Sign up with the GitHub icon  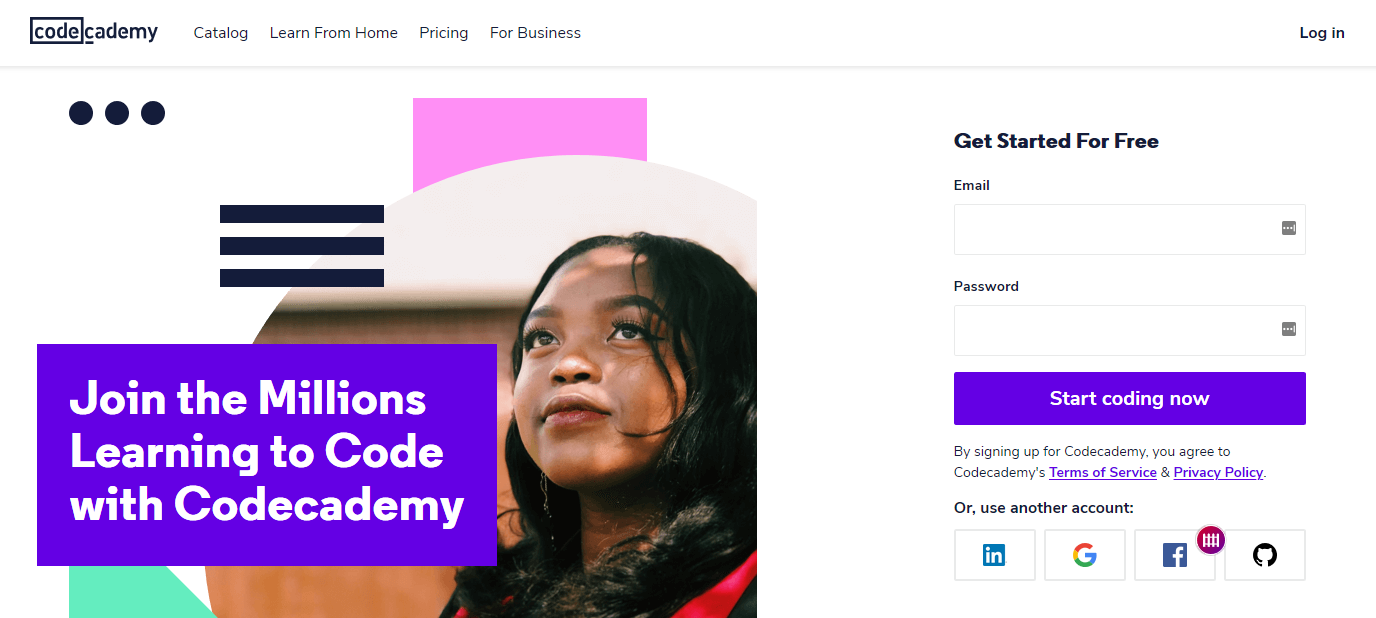tap(1265, 555)
